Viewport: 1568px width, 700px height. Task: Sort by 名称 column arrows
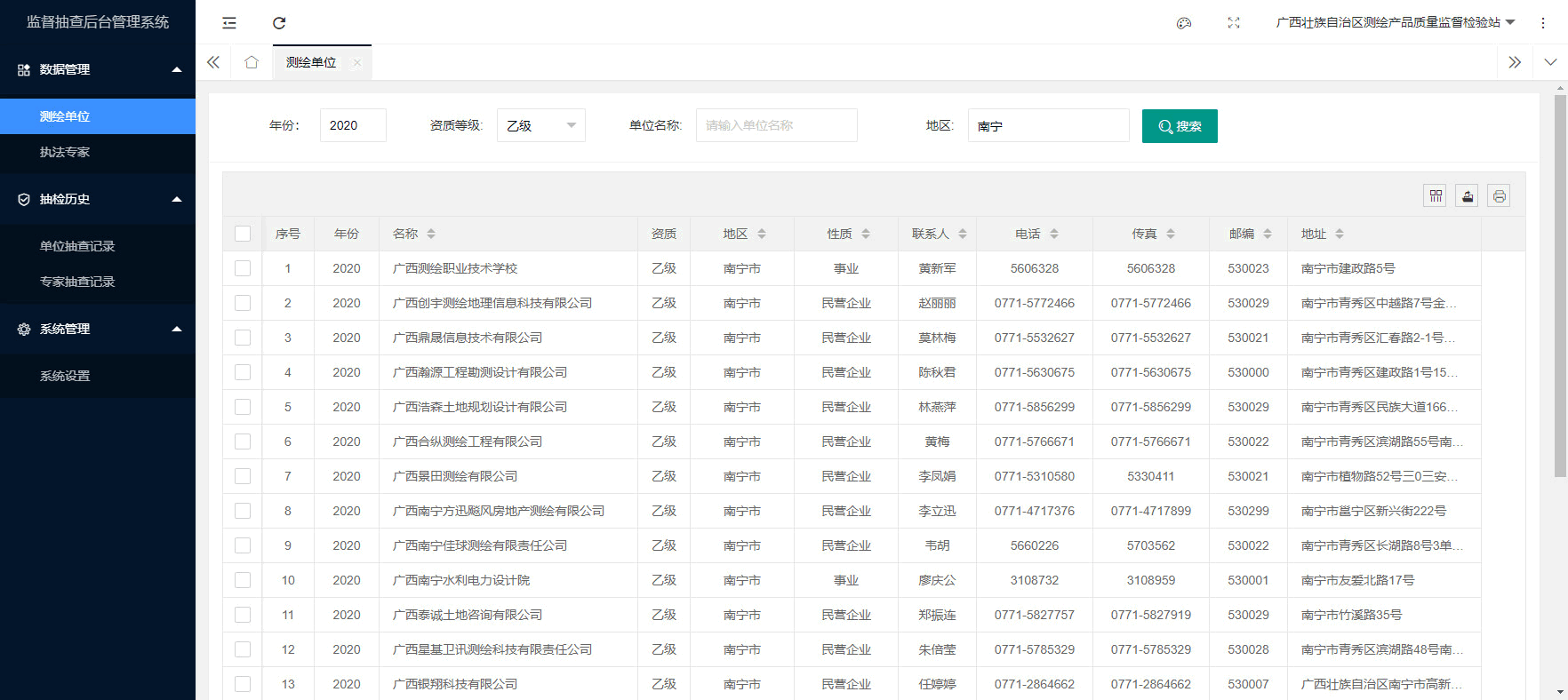[431, 234]
